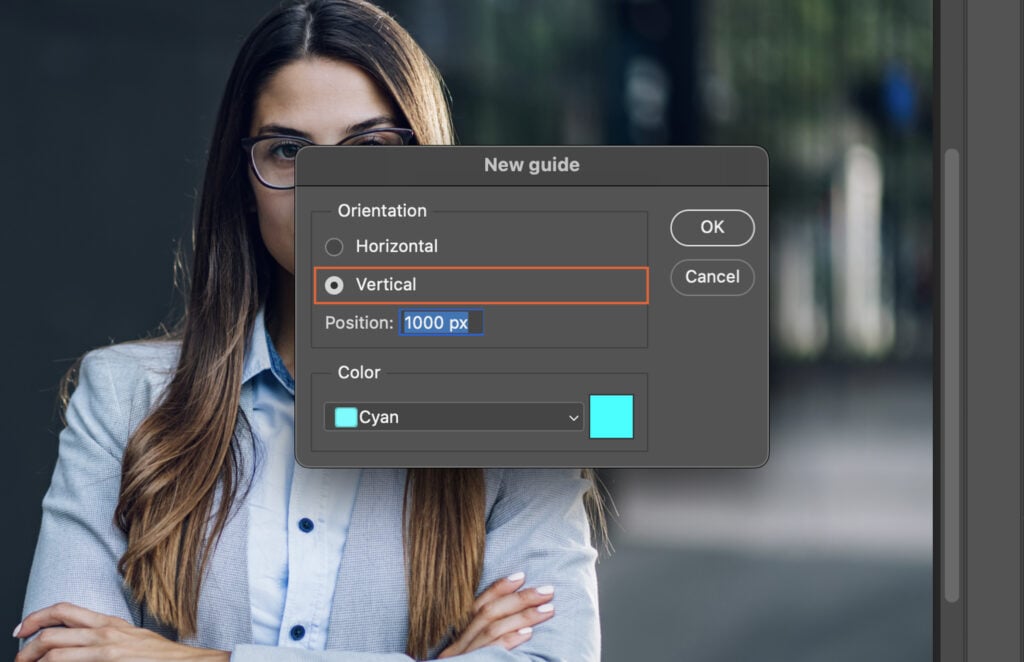The image size is (1024, 662).
Task: Click the Color dropdown chevron arrow
Action: (x=573, y=417)
